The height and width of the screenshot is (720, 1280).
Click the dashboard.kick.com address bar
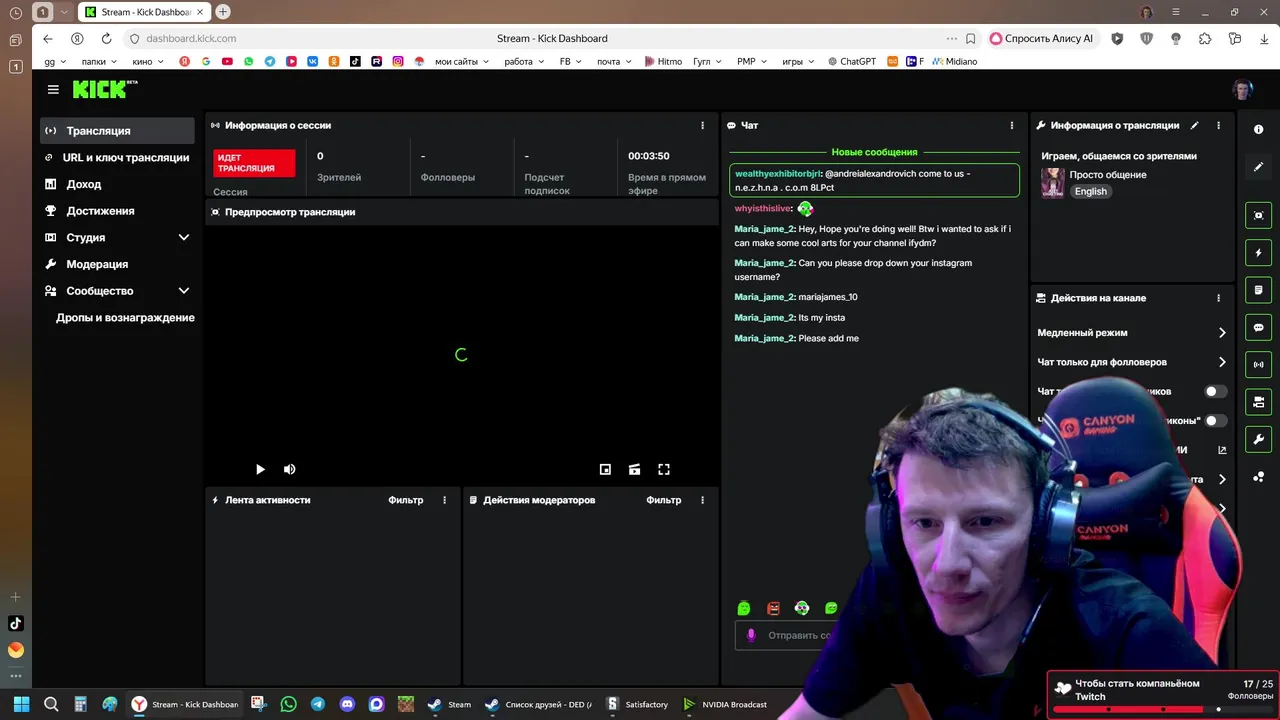click(191, 38)
